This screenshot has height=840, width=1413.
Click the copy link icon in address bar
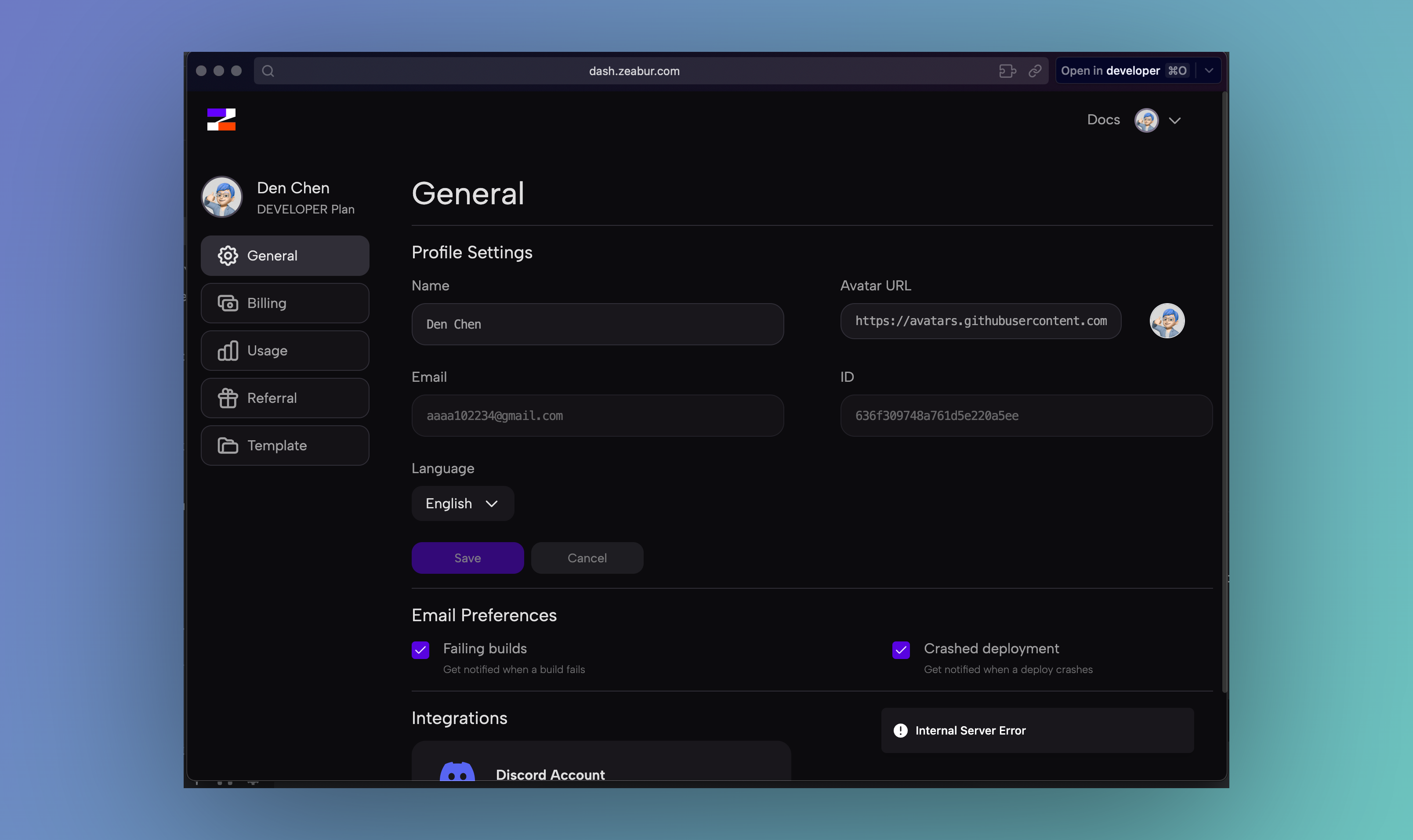pyautogui.click(x=1035, y=71)
